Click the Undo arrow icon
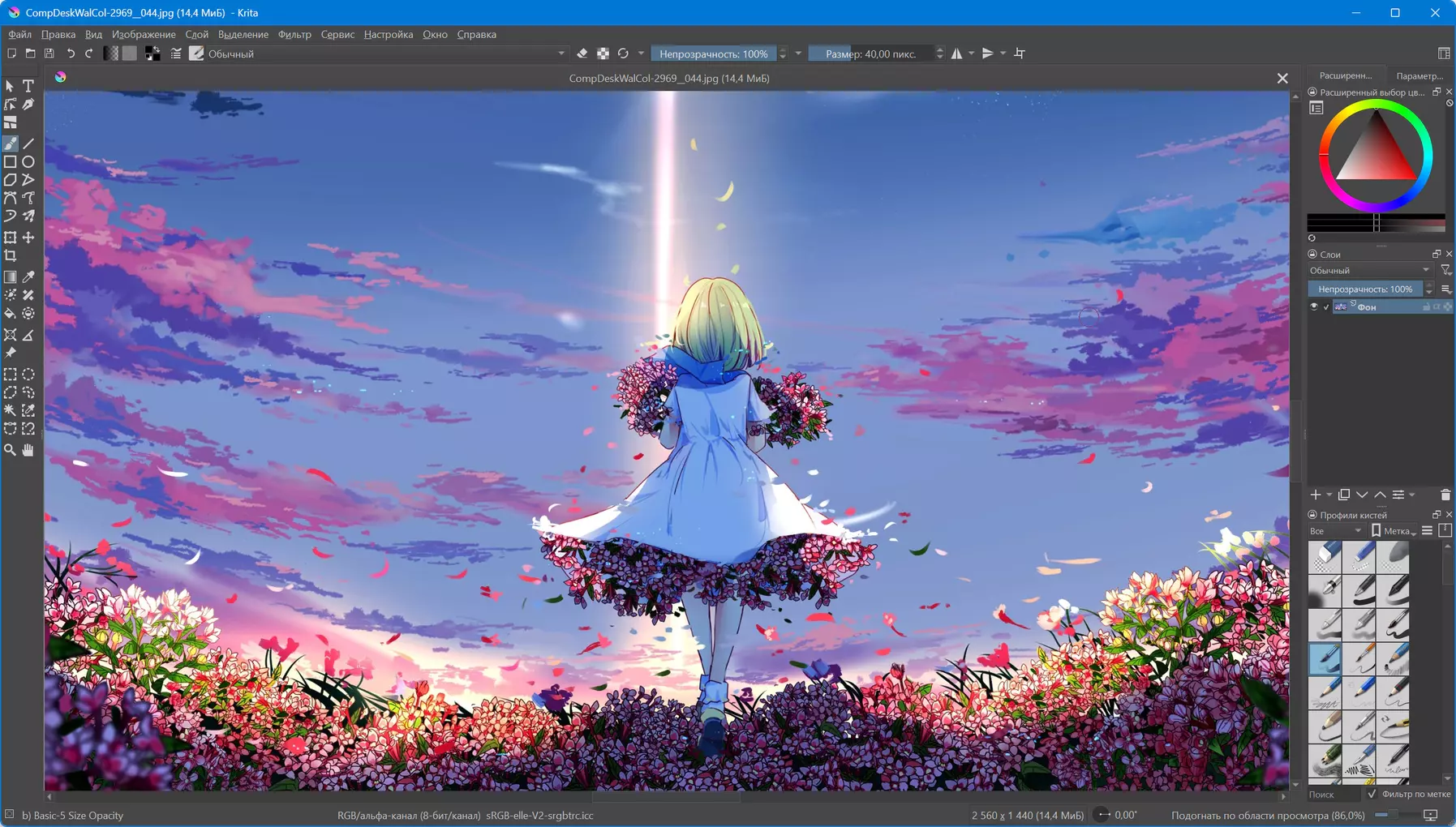This screenshot has height=827, width=1456. [71, 54]
